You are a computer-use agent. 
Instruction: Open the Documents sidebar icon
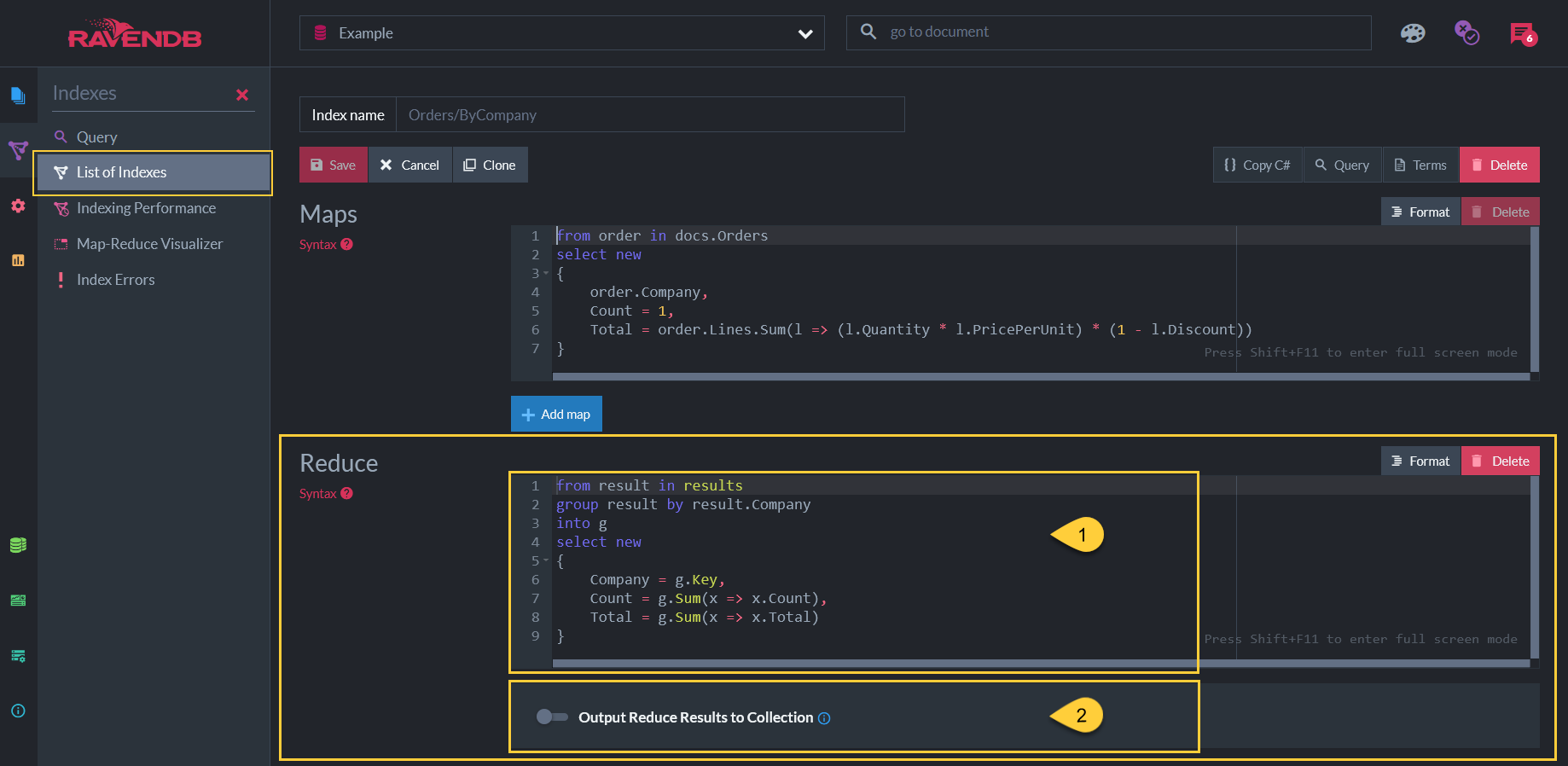point(18,95)
